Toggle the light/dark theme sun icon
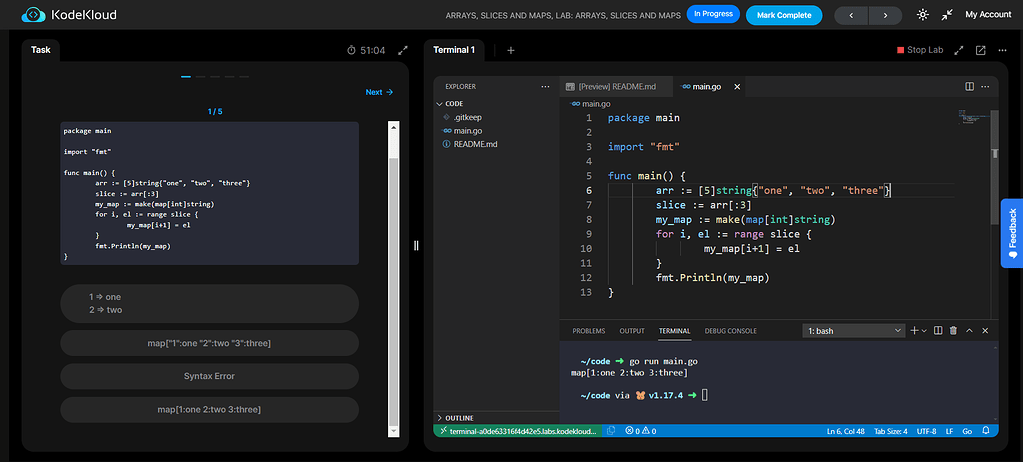Screen dimensions: 1023x462 pyautogui.click(x=922, y=15)
